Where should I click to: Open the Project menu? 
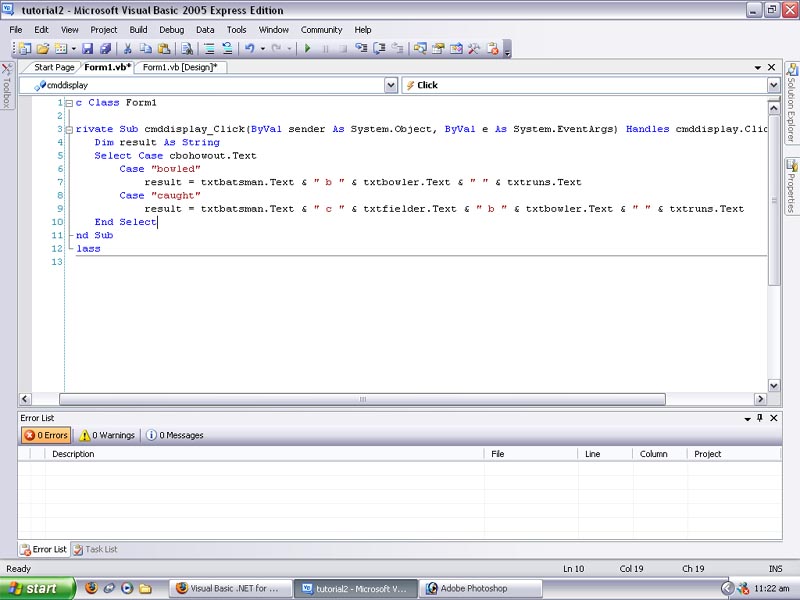pos(104,30)
